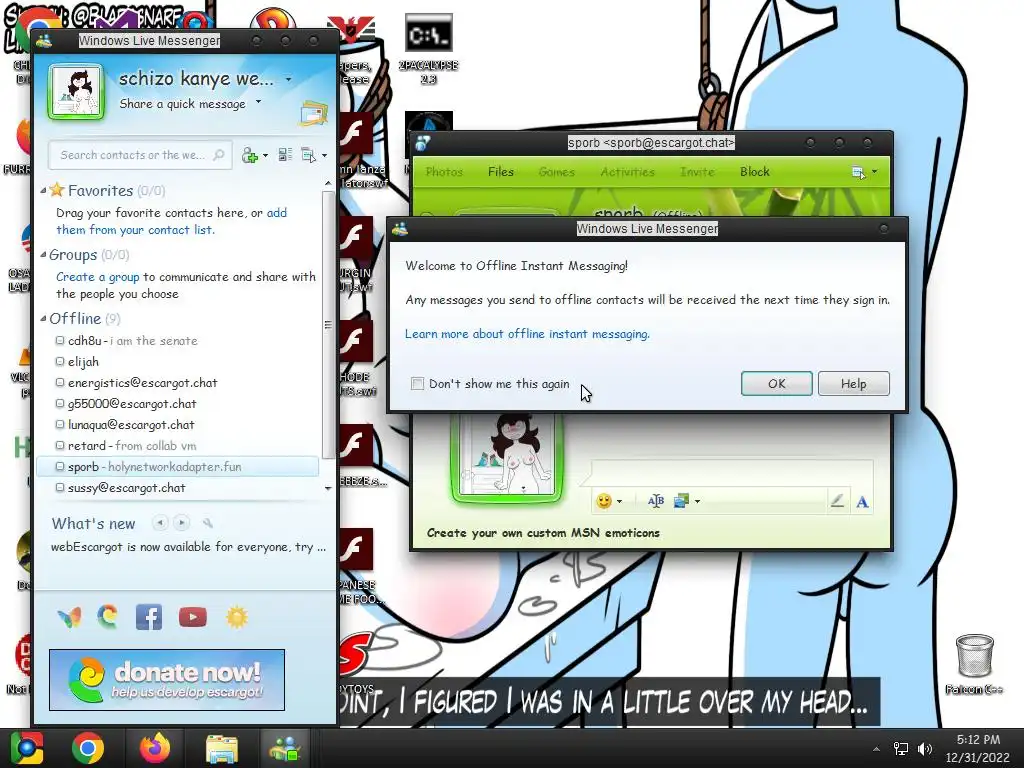Click the background picker icon in chat toolbar
Image resolution: width=1024 pixels, height=768 pixels.
[681, 501]
